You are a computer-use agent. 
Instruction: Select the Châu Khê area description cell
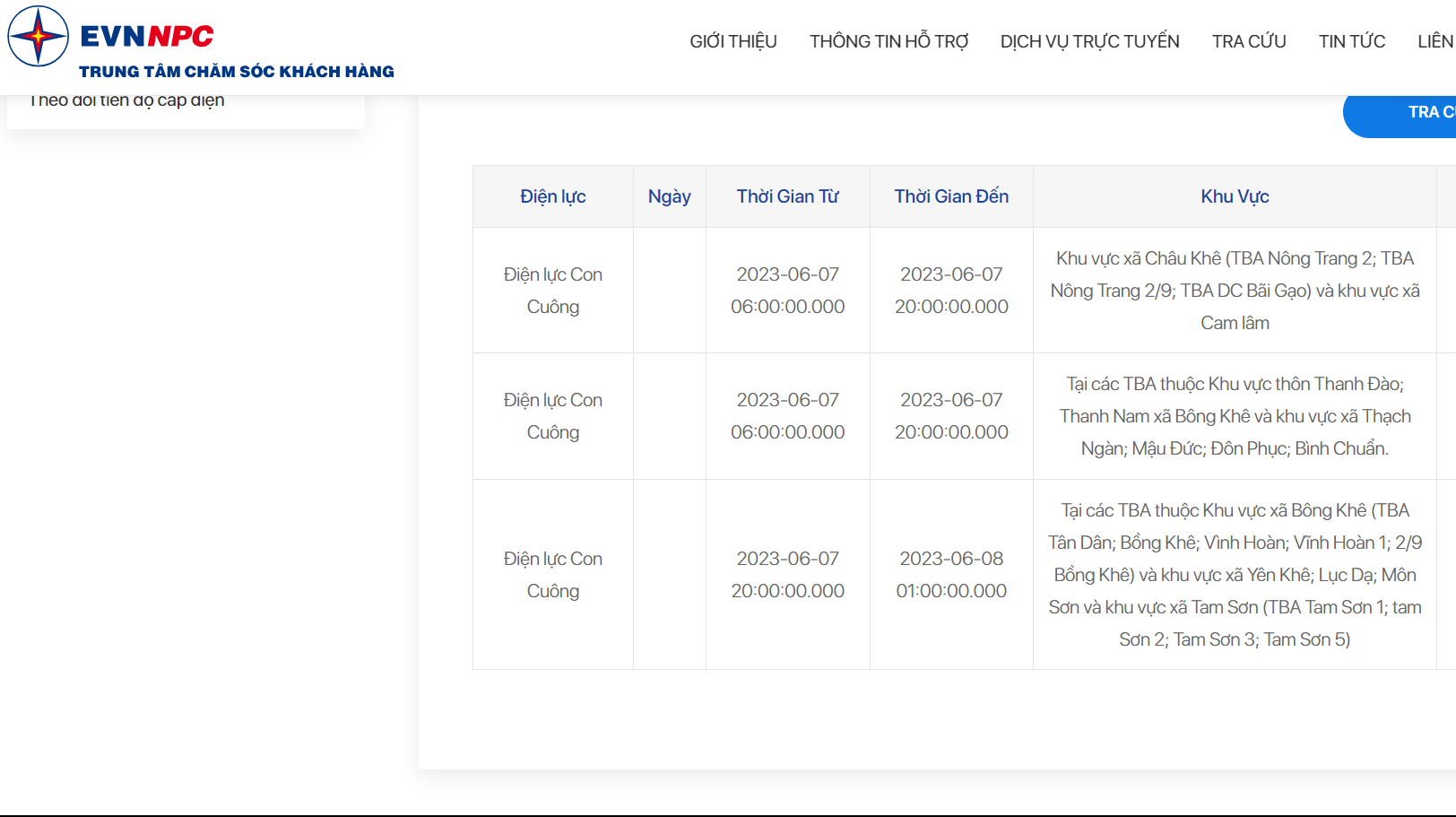tap(1234, 291)
